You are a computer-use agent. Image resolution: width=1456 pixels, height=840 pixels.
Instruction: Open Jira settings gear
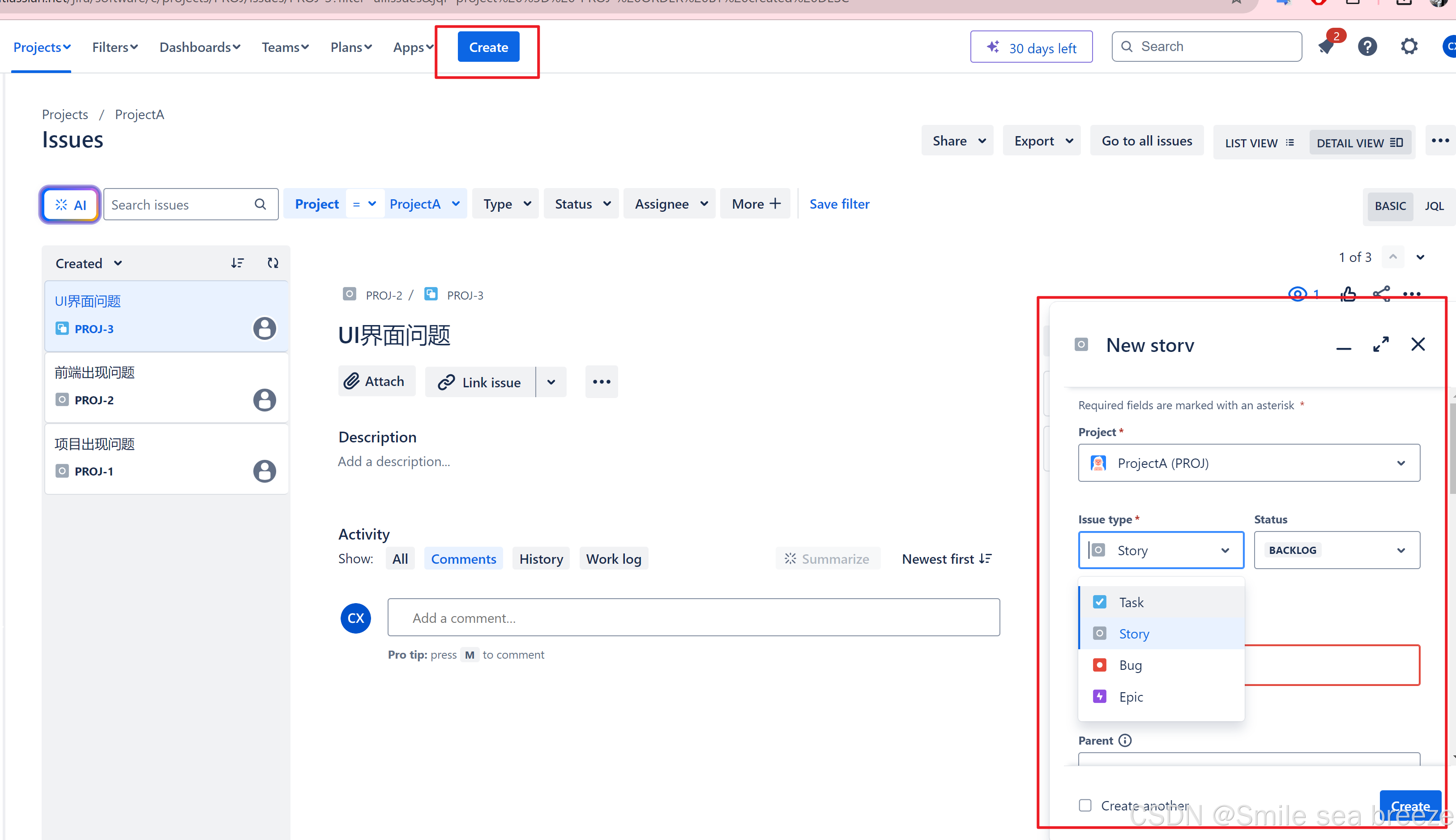(x=1408, y=46)
